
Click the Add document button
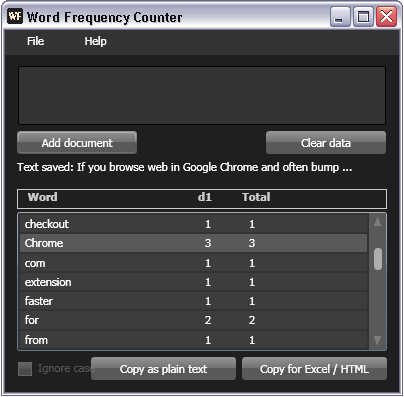77,143
